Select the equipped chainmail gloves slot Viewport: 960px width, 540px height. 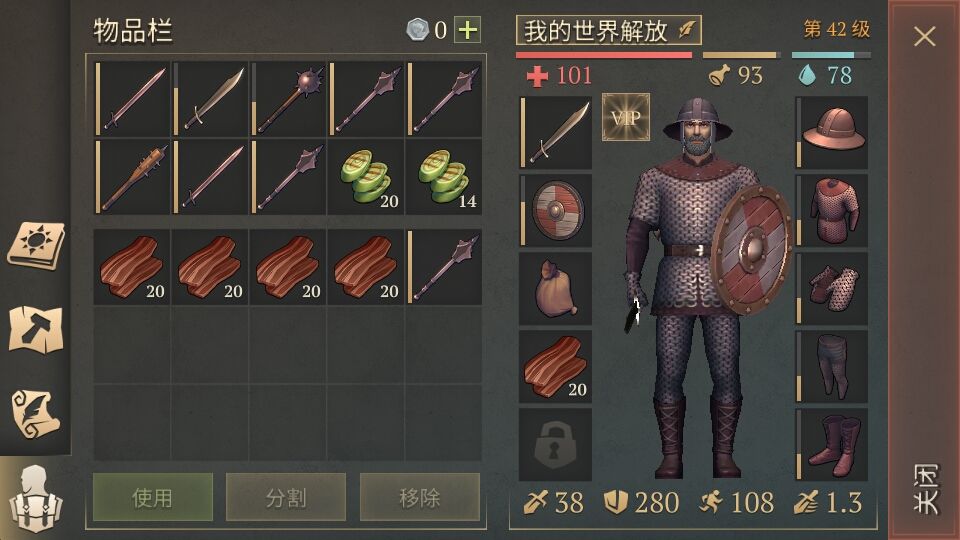coord(831,288)
